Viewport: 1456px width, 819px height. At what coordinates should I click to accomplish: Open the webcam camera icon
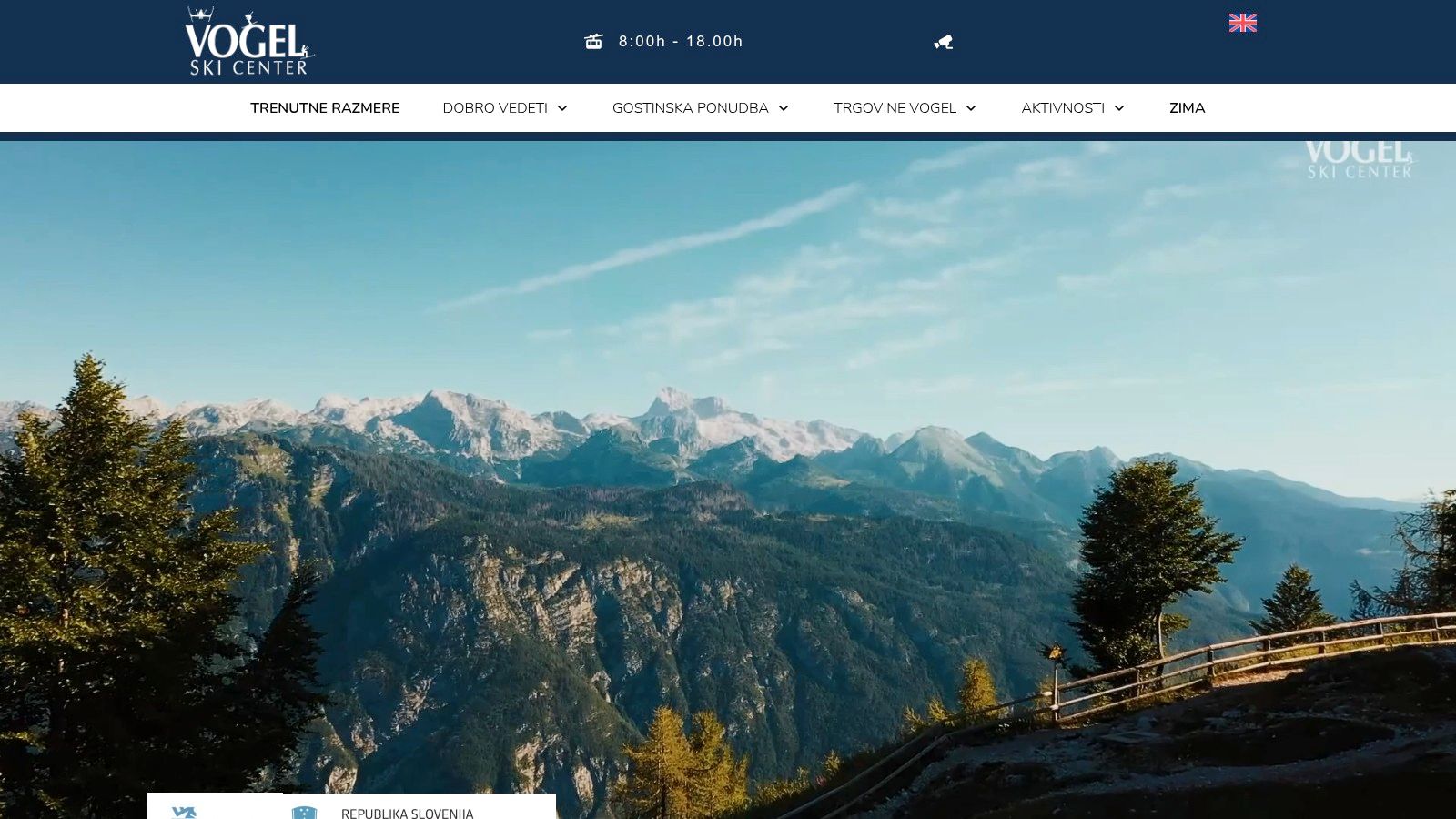pos(944,42)
